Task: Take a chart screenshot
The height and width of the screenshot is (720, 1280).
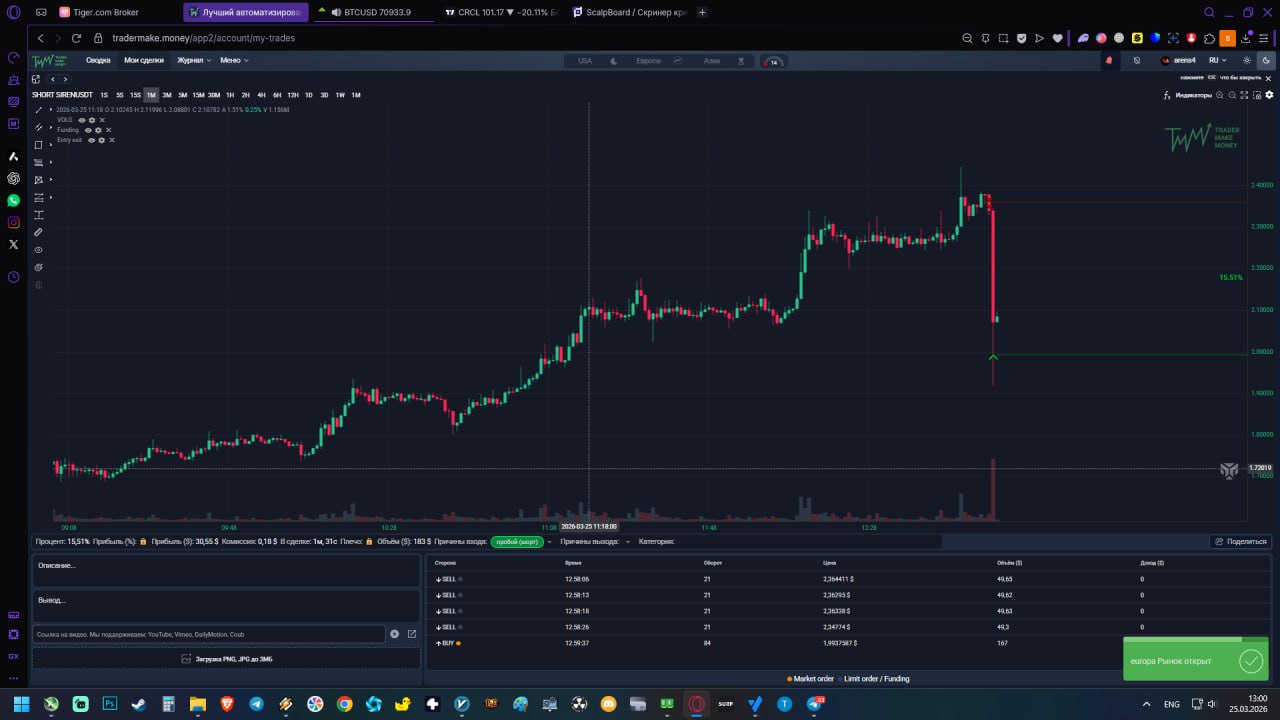Action: 1257,95
